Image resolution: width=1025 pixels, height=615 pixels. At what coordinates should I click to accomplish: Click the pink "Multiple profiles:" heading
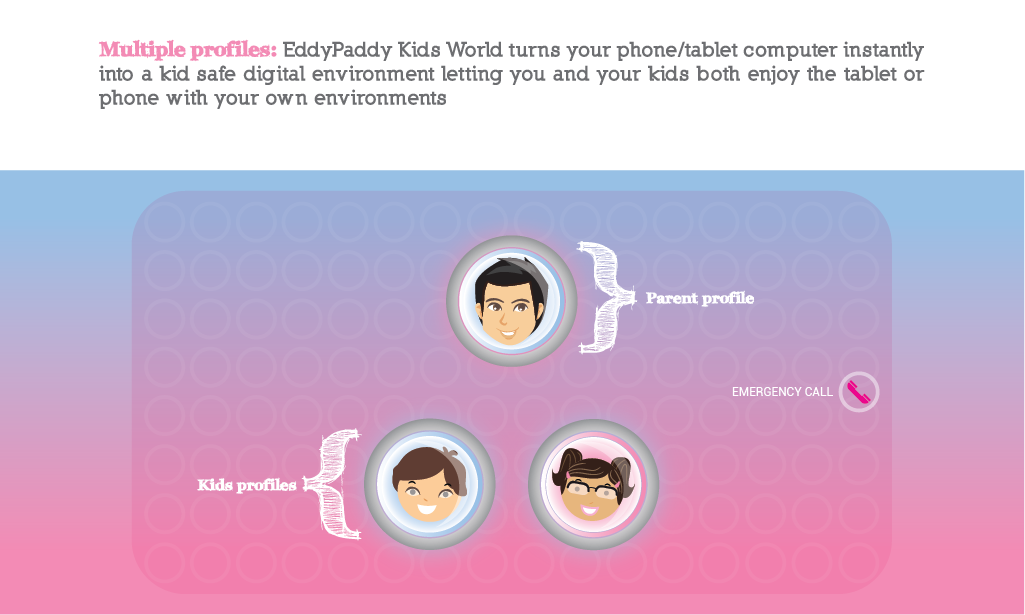(x=188, y=49)
